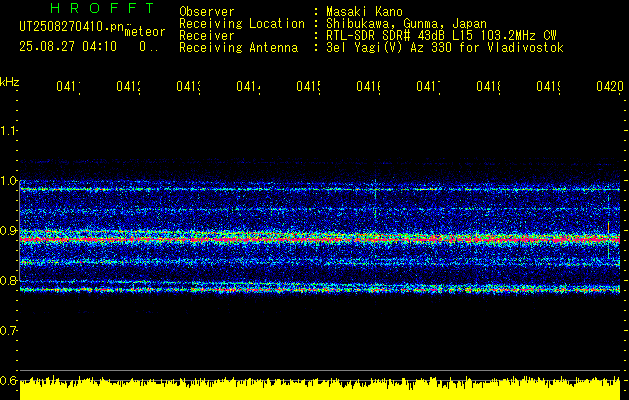
Task: Click the 0415 time marker
Action: click(x=308, y=87)
